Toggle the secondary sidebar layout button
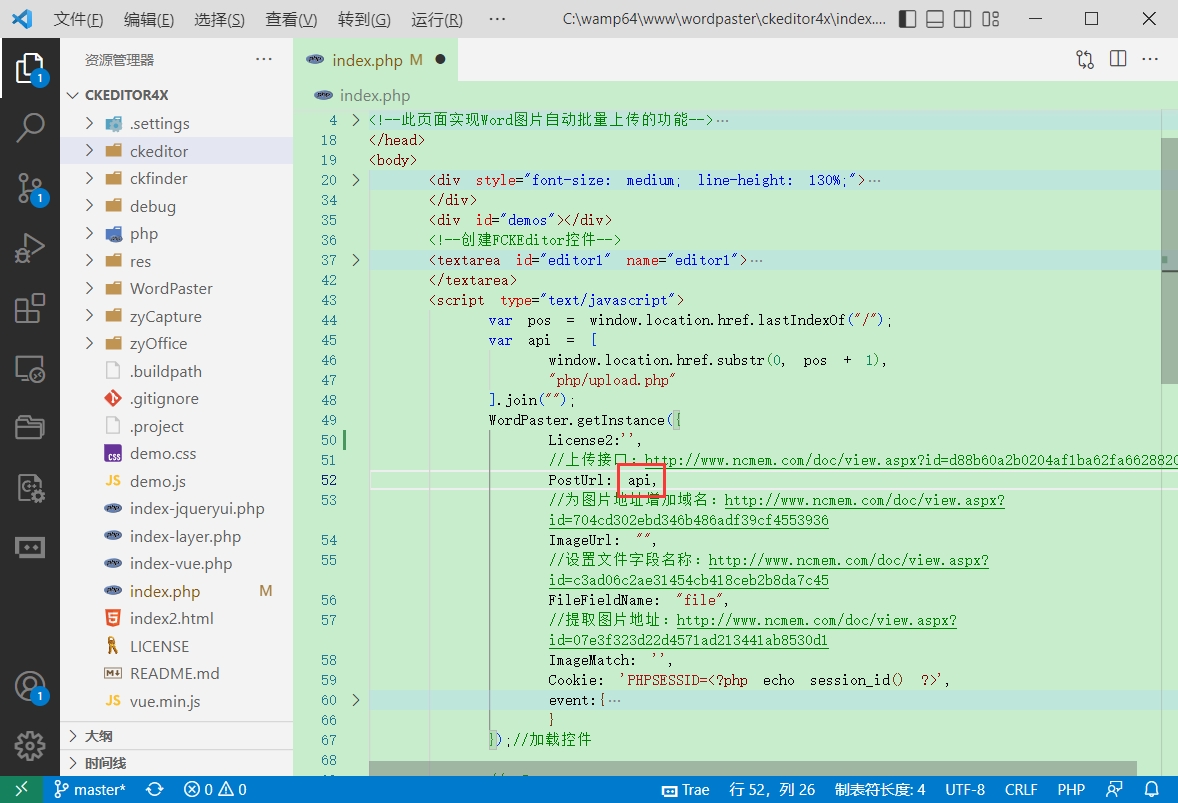 click(x=962, y=19)
